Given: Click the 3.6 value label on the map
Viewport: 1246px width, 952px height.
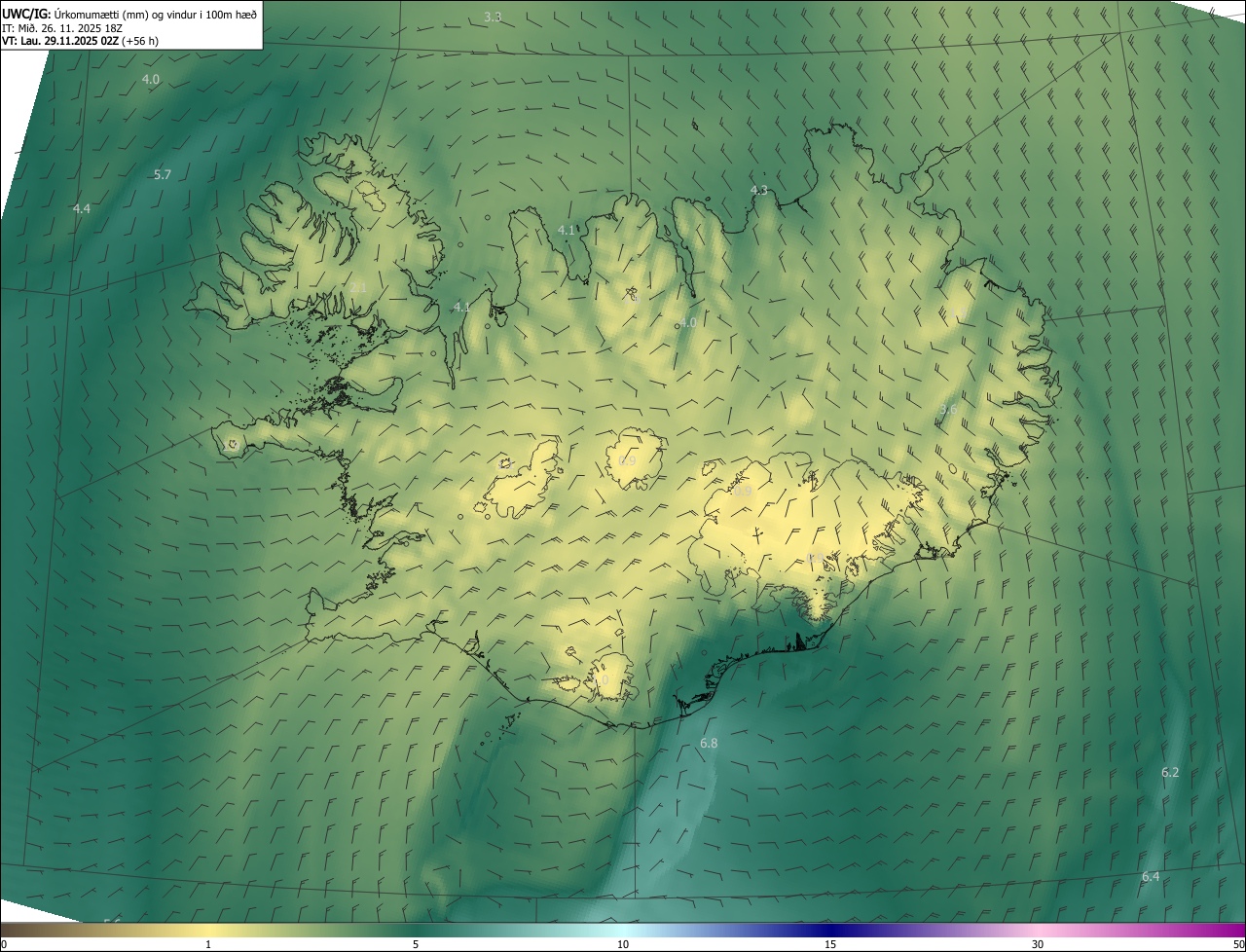Looking at the screenshot, I should pyautogui.click(x=948, y=410).
